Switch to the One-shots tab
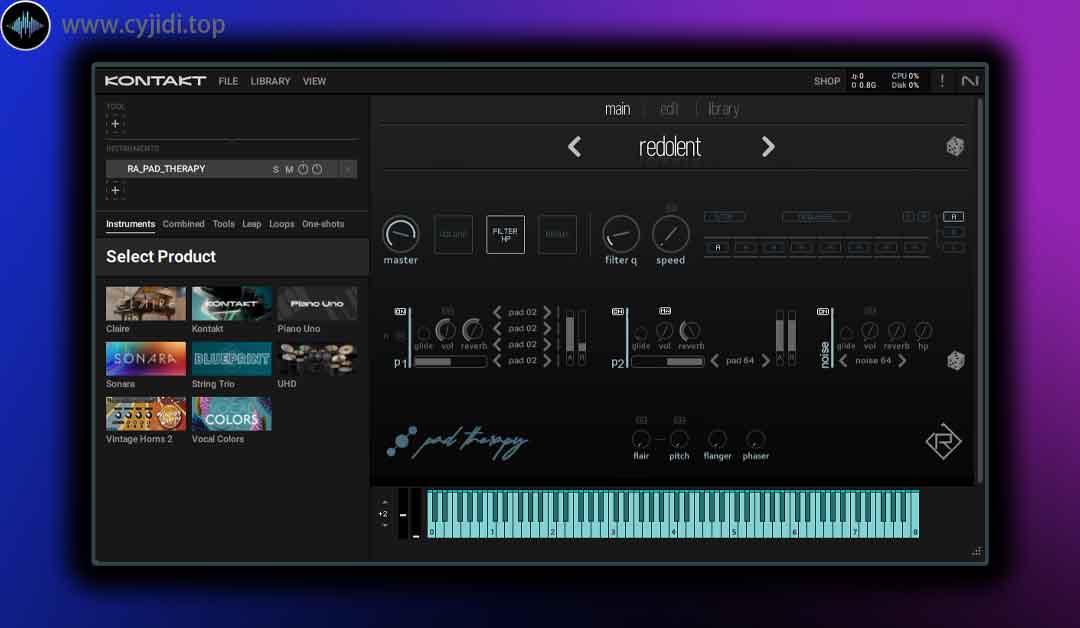This screenshot has width=1080, height=628. tap(322, 224)
